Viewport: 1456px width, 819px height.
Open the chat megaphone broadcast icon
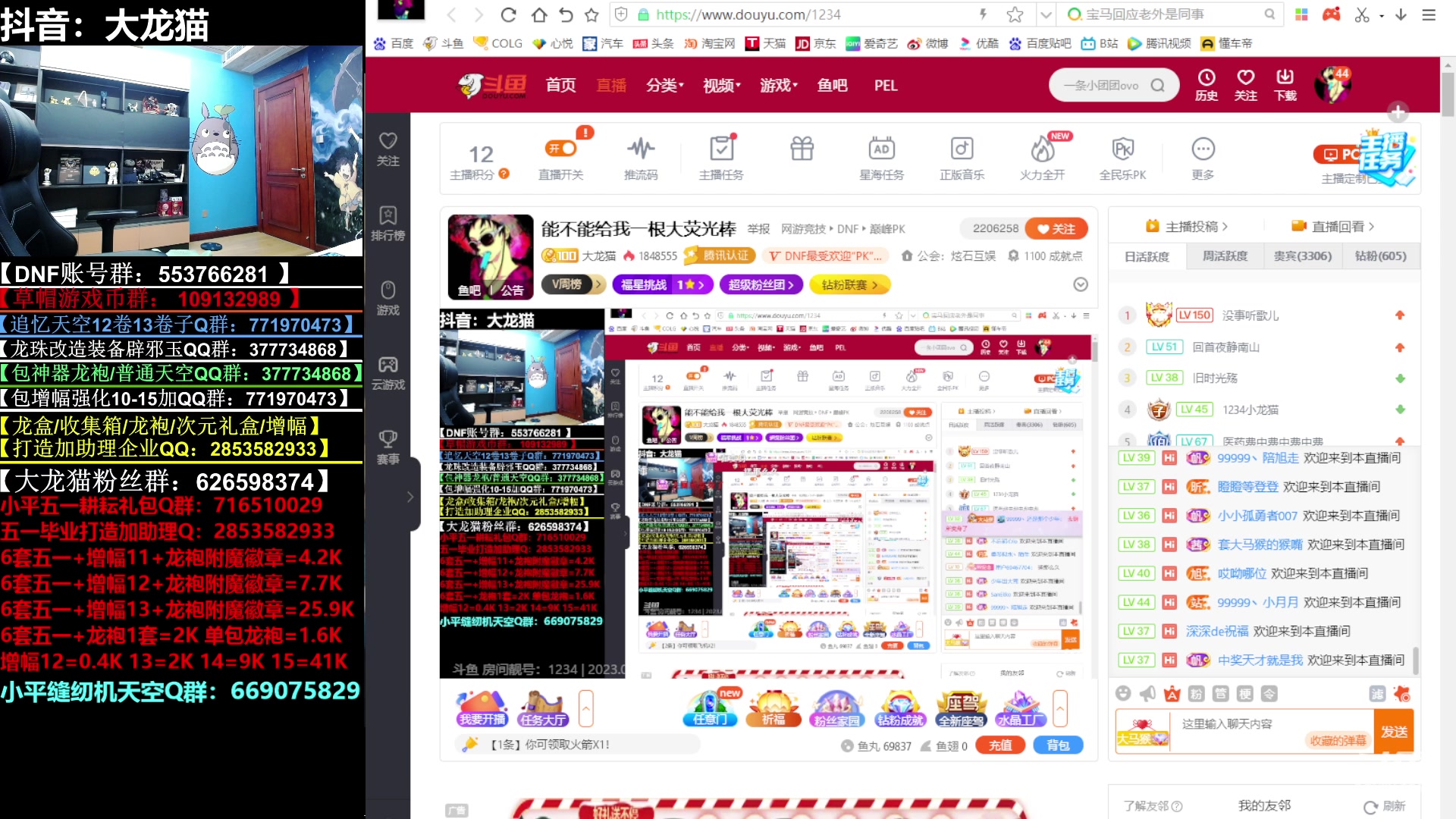coord(1147,693)
